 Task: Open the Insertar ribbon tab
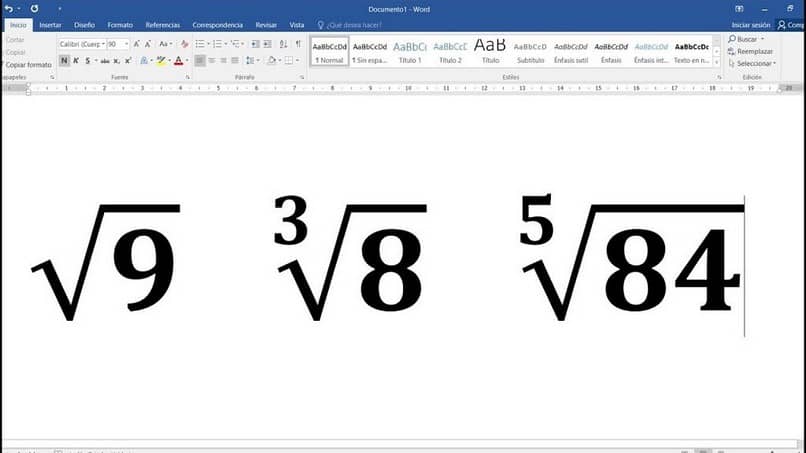(x=50, y=25)
